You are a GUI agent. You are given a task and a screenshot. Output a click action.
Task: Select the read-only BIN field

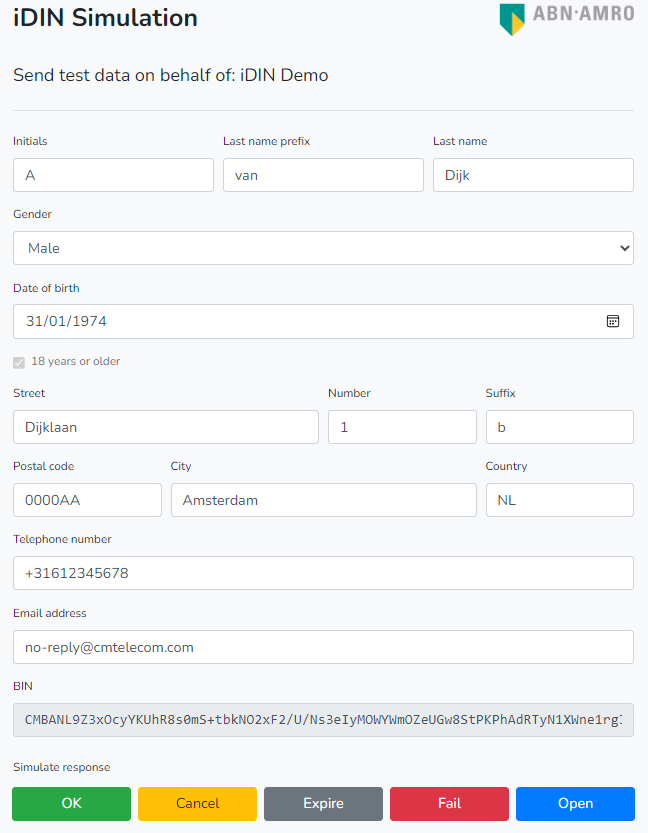[x=323, y=720]
